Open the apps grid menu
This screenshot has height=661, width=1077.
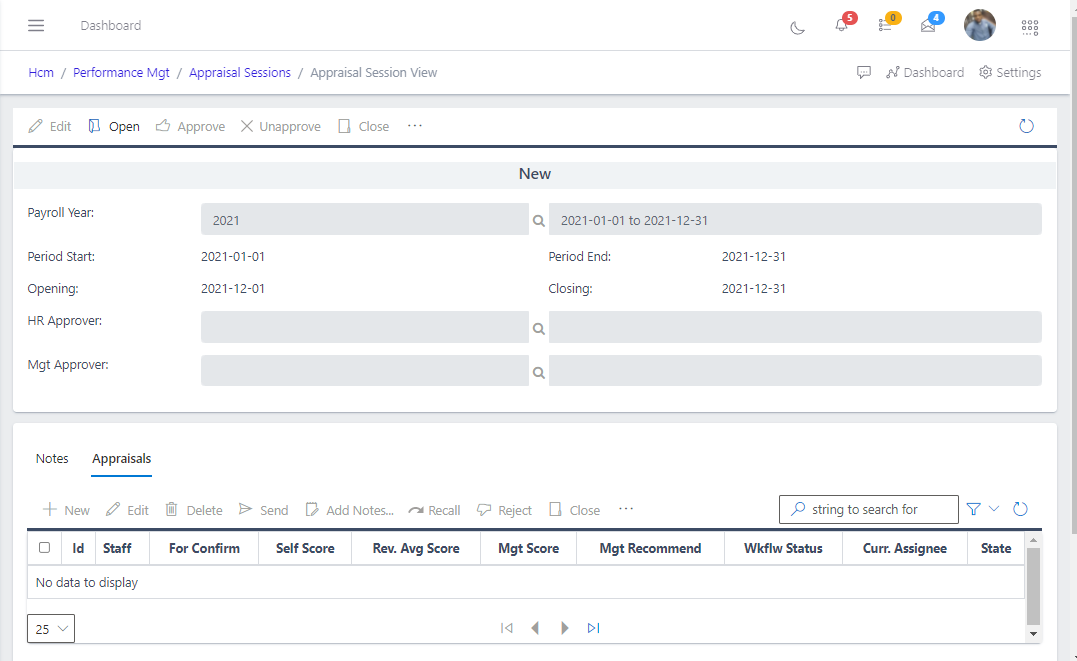[x=1030, y=28]
